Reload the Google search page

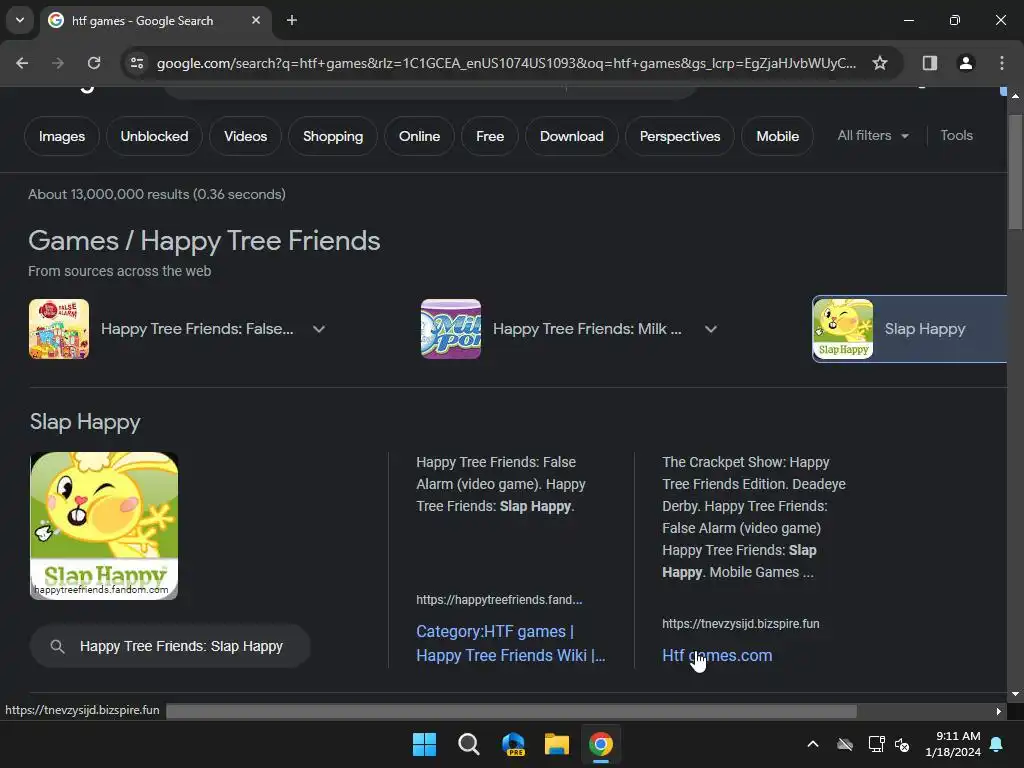[x=94, y=63]
